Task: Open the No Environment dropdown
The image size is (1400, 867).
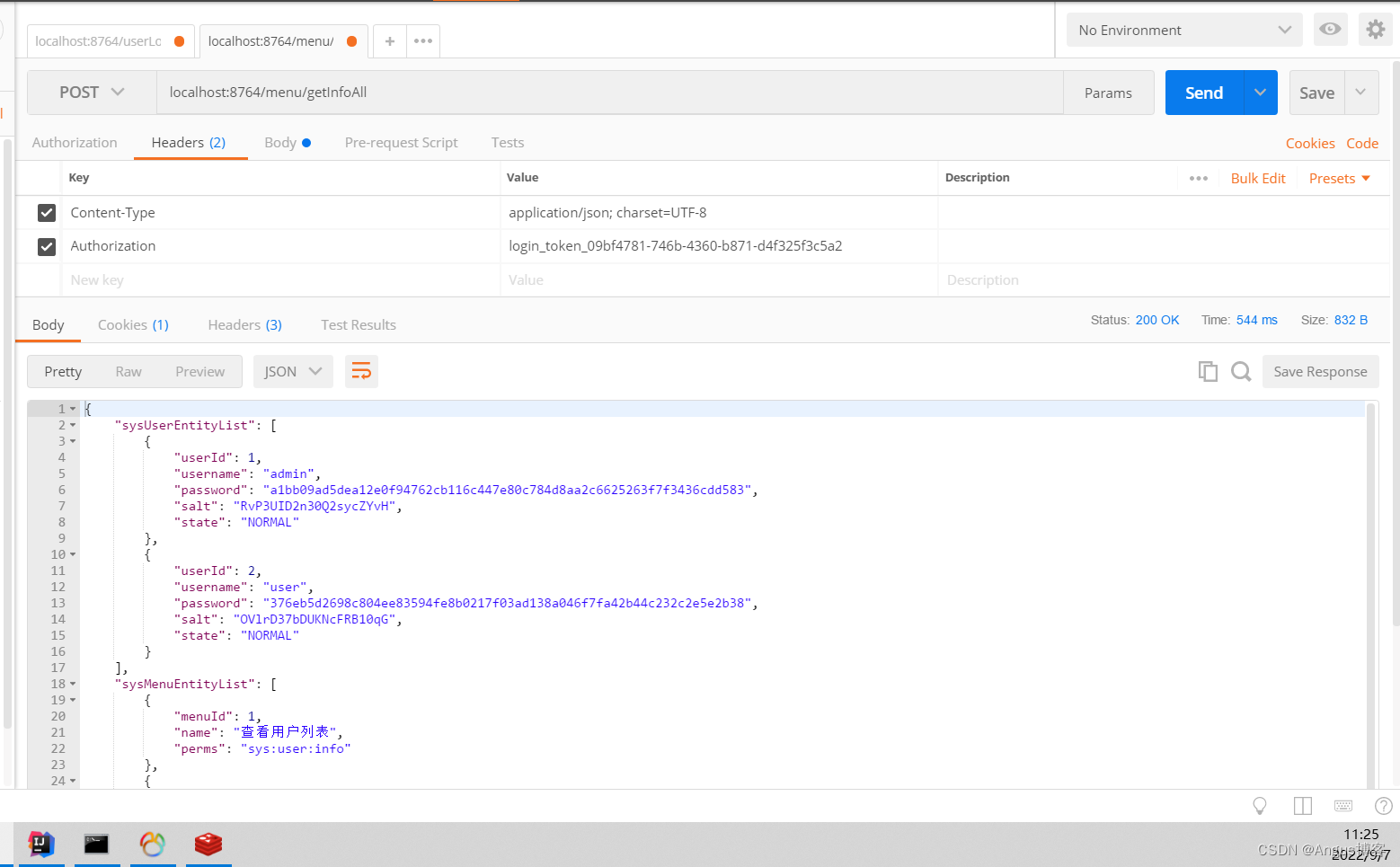Action: coord(1183,29)
